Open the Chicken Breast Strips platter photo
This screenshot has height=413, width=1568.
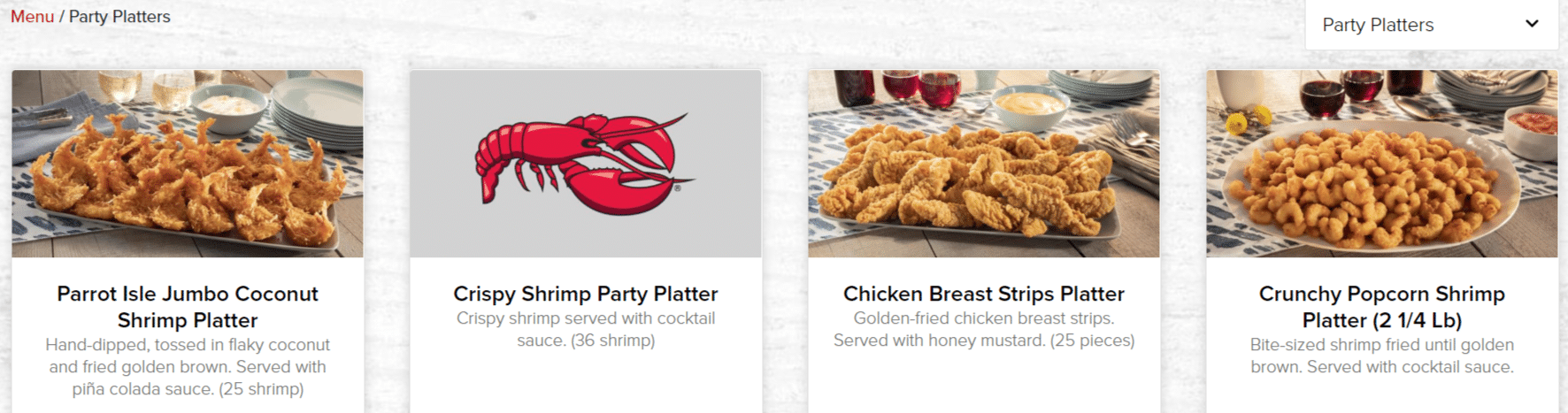(x=983, y=164)
